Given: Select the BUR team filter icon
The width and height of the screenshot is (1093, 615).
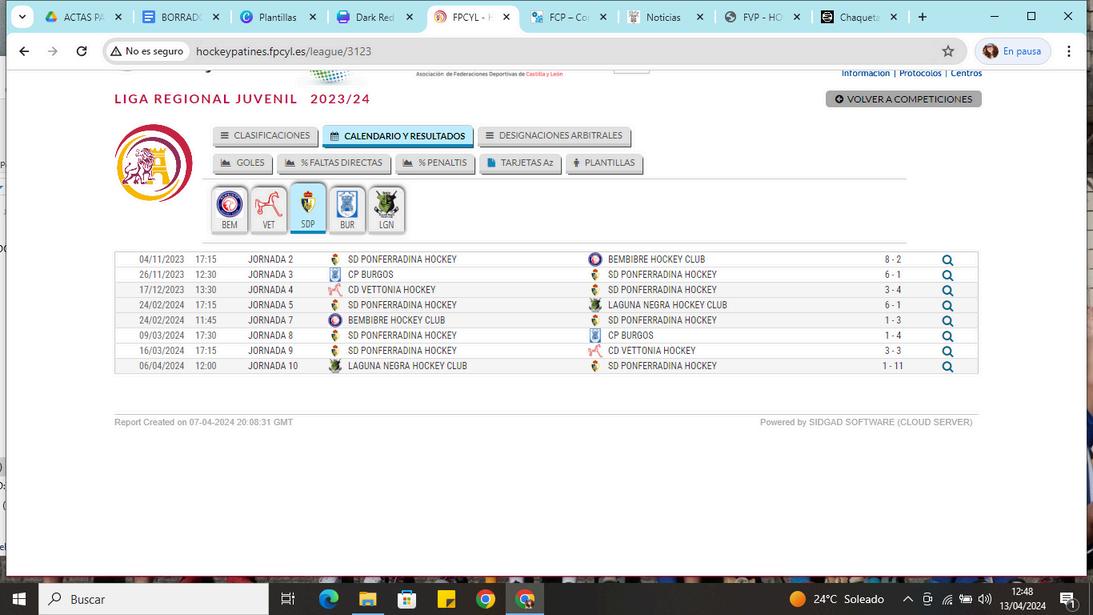Looking at the screenshot, I should point(346,209).
